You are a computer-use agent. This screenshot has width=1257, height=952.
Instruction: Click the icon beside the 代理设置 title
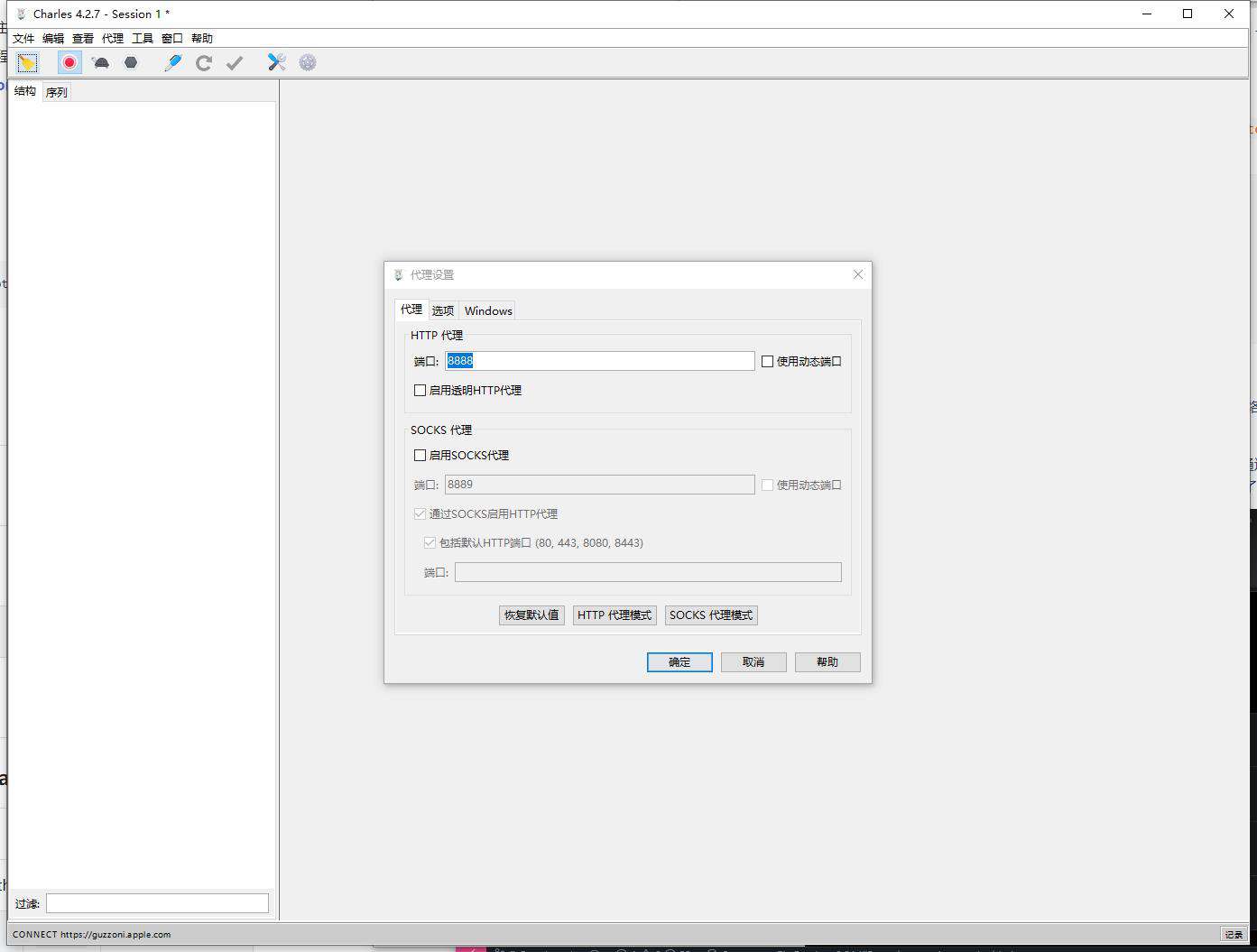(399, 274)
